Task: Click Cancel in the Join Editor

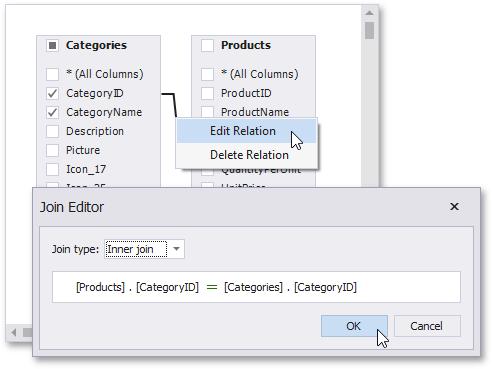Action: point(427,326)
